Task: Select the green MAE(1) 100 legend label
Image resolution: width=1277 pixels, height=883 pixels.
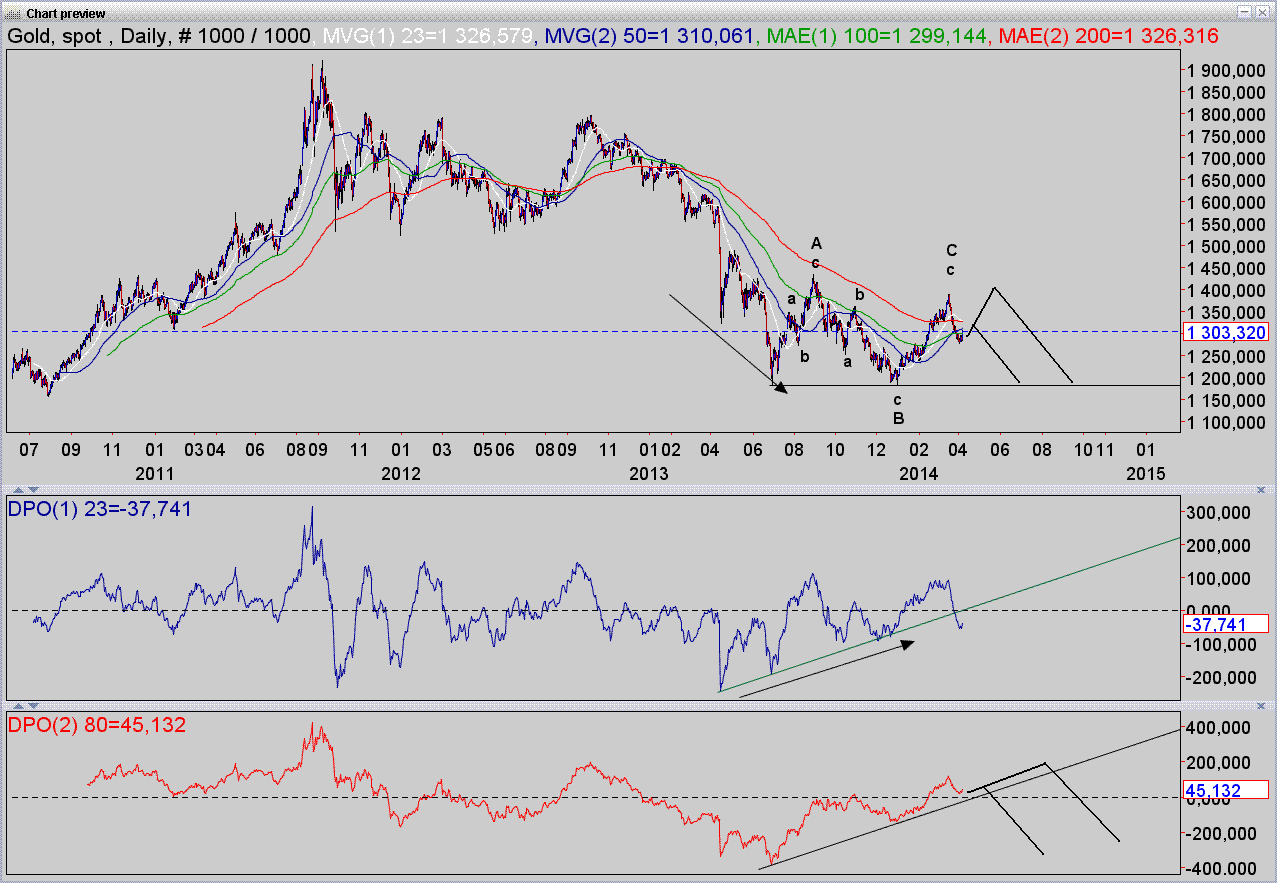Action: pyautogui.click(x=877, y=36)
